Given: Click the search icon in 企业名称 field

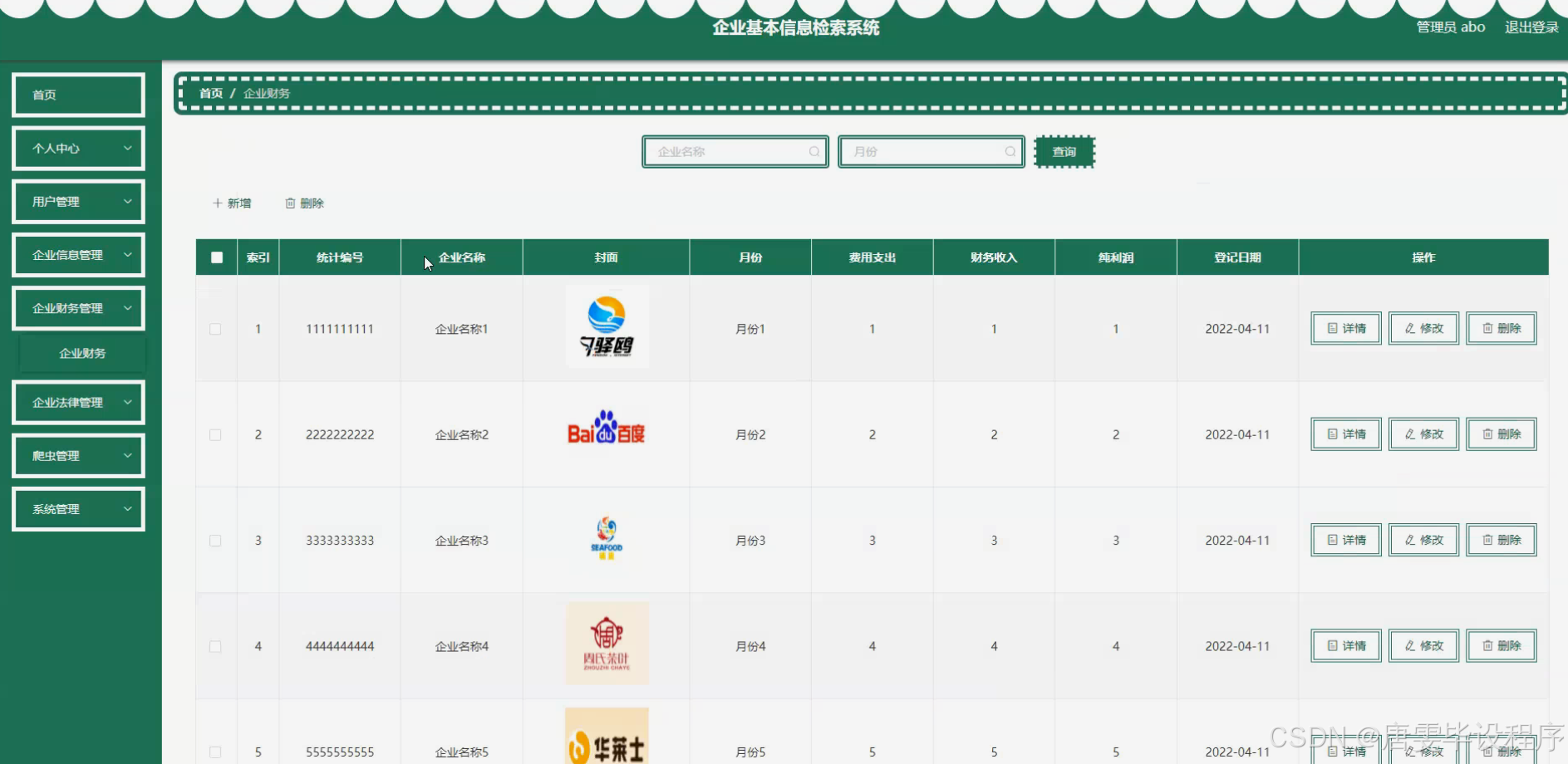Looking at the screenshot, I should pyautogui.click(x=814, y=152).
